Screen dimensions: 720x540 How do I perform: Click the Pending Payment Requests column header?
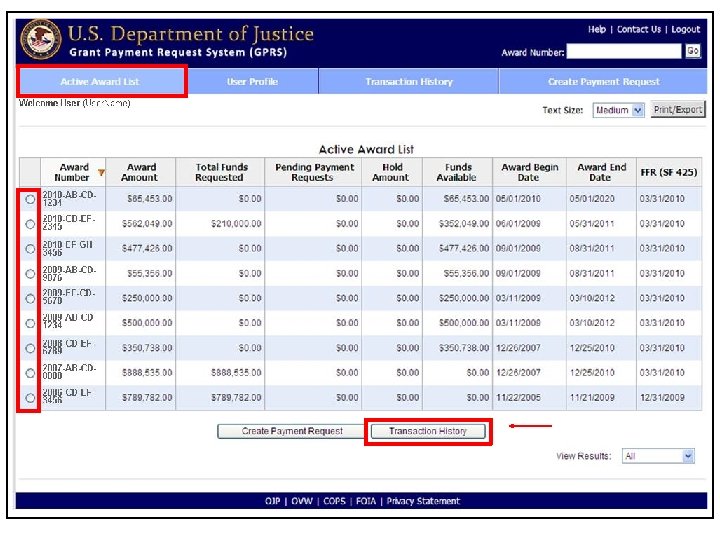coord(313,172)
